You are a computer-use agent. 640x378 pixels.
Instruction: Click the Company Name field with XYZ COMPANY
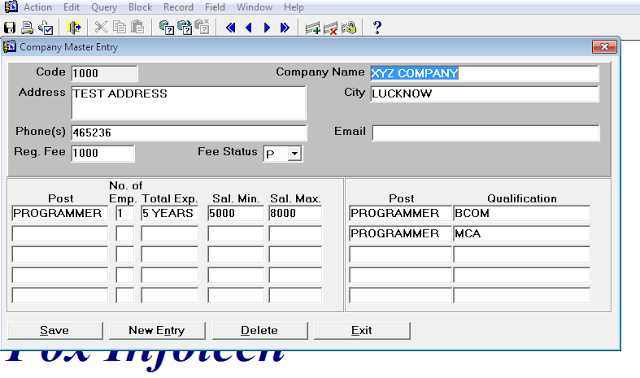(x=484, y=73)
